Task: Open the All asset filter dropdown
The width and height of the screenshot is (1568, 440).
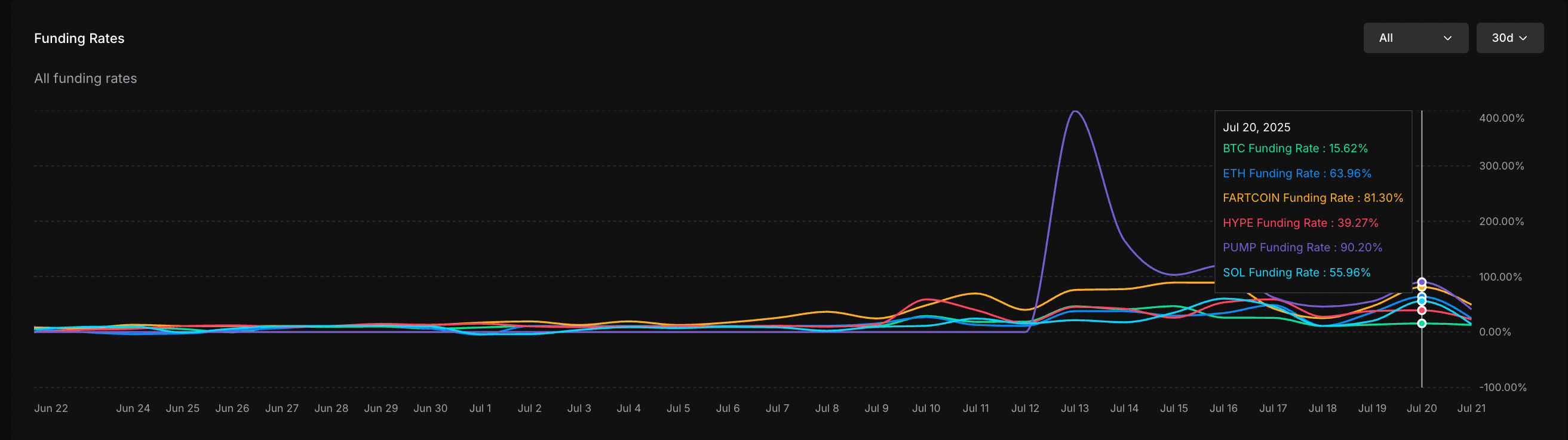Action: click(1415, 38)
